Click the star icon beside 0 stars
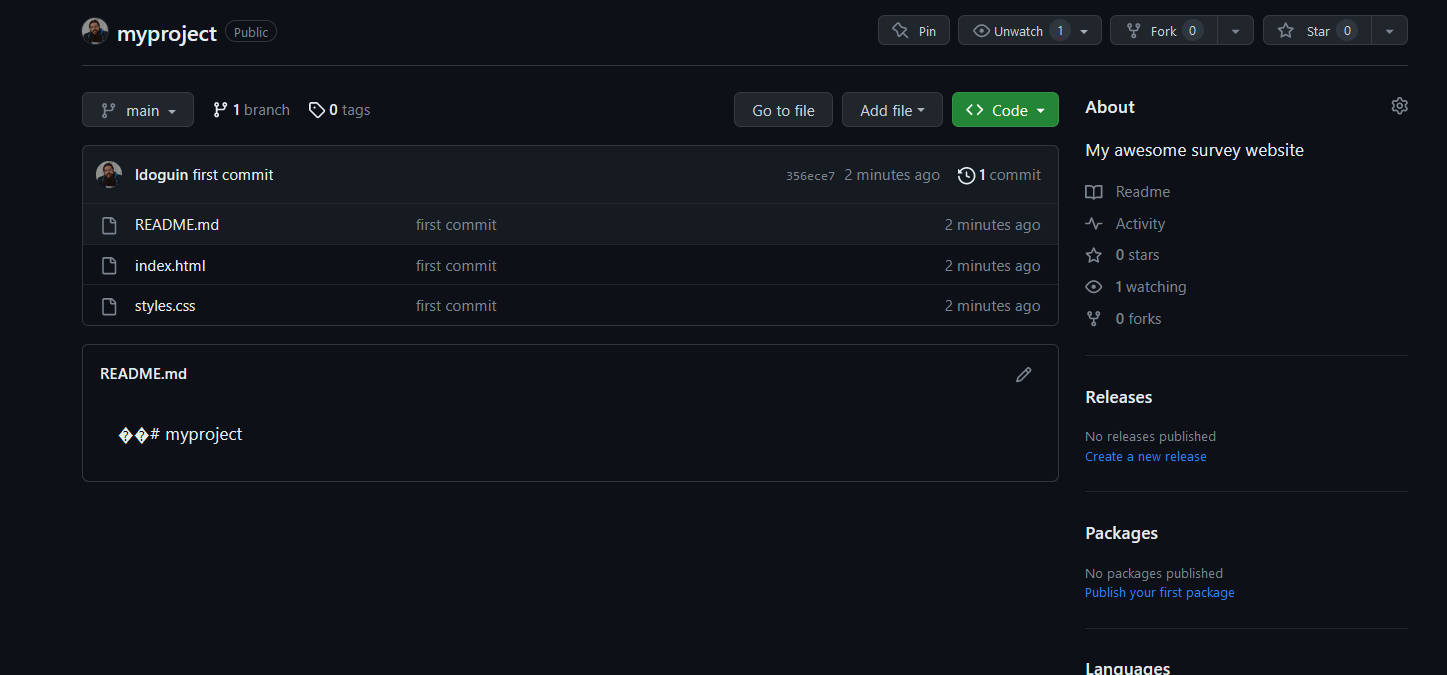This screenshot has width=1447, height=675. click(1094, 255)
